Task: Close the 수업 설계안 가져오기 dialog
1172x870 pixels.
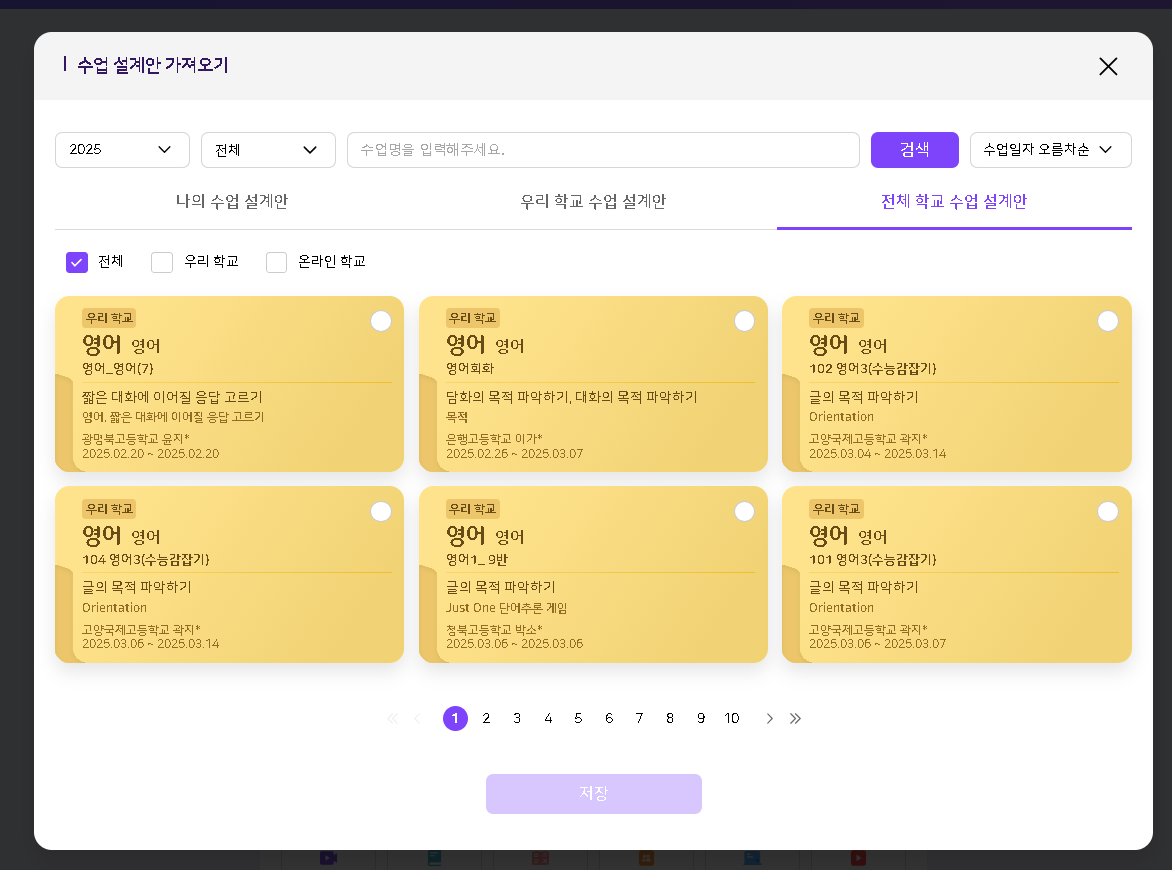Action: click(x=1108, y=67)
